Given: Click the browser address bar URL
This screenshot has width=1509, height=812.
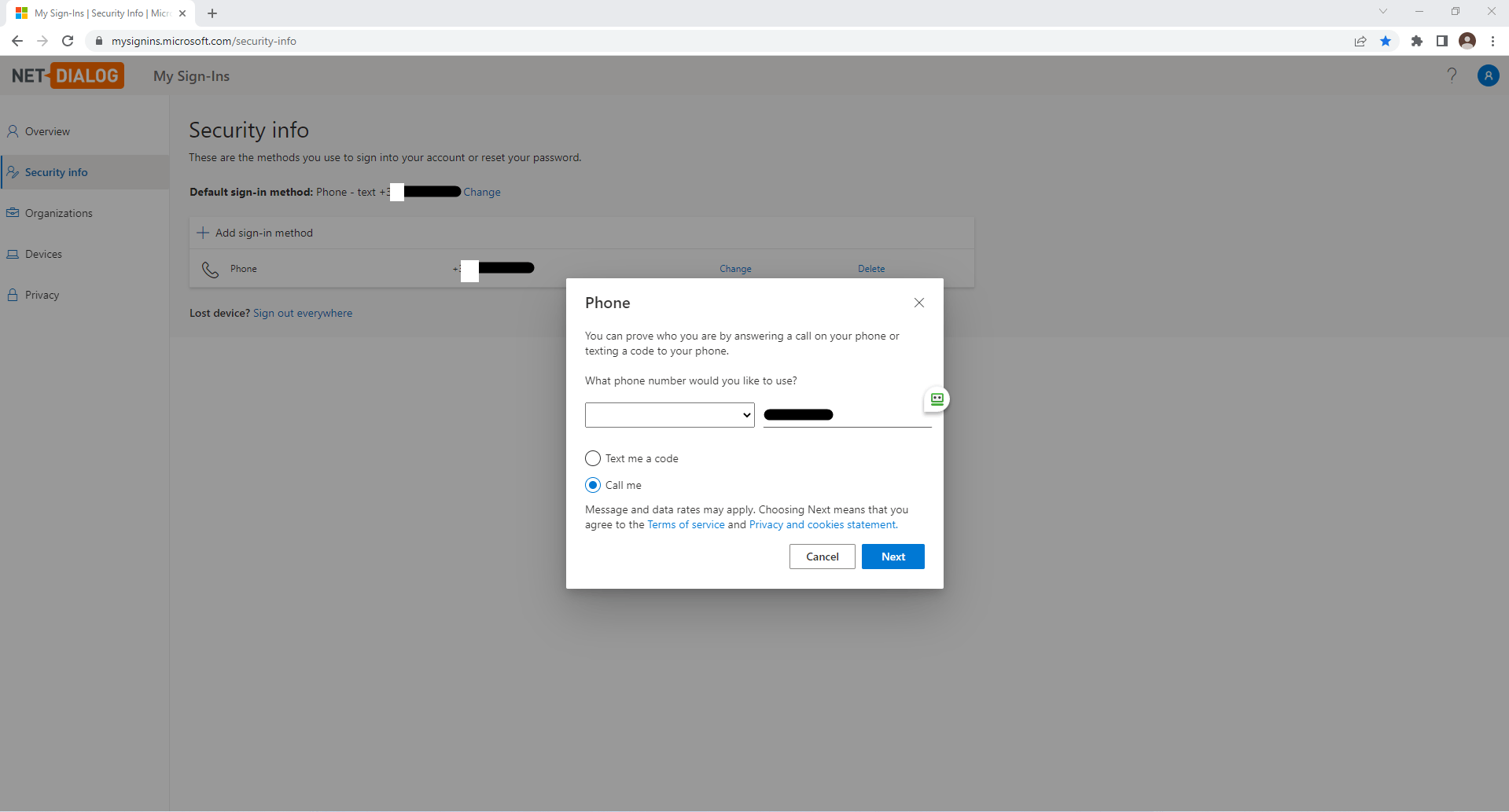Looking at the screenshot, I should click(204, 41).
